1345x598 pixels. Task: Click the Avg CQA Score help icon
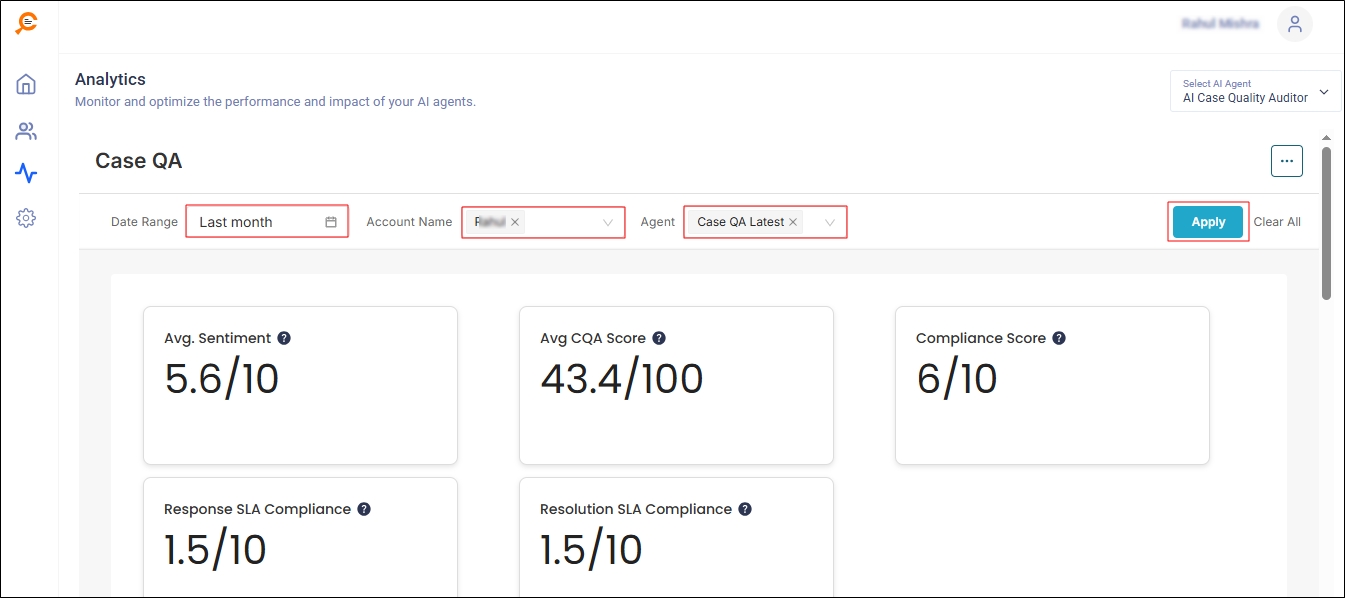point(659,338)
